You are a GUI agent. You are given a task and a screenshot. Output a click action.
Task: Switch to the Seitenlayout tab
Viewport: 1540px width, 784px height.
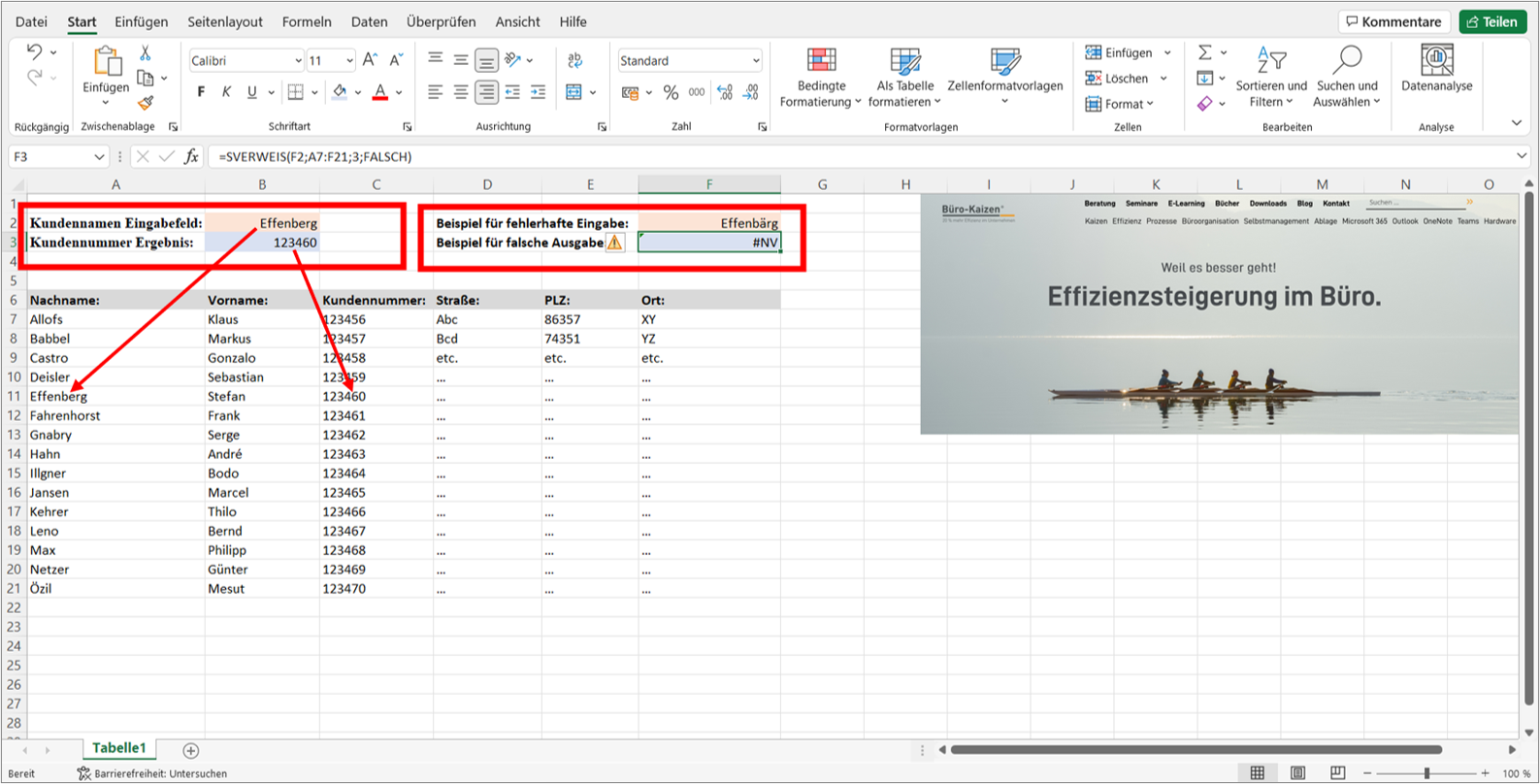(225, 21)
